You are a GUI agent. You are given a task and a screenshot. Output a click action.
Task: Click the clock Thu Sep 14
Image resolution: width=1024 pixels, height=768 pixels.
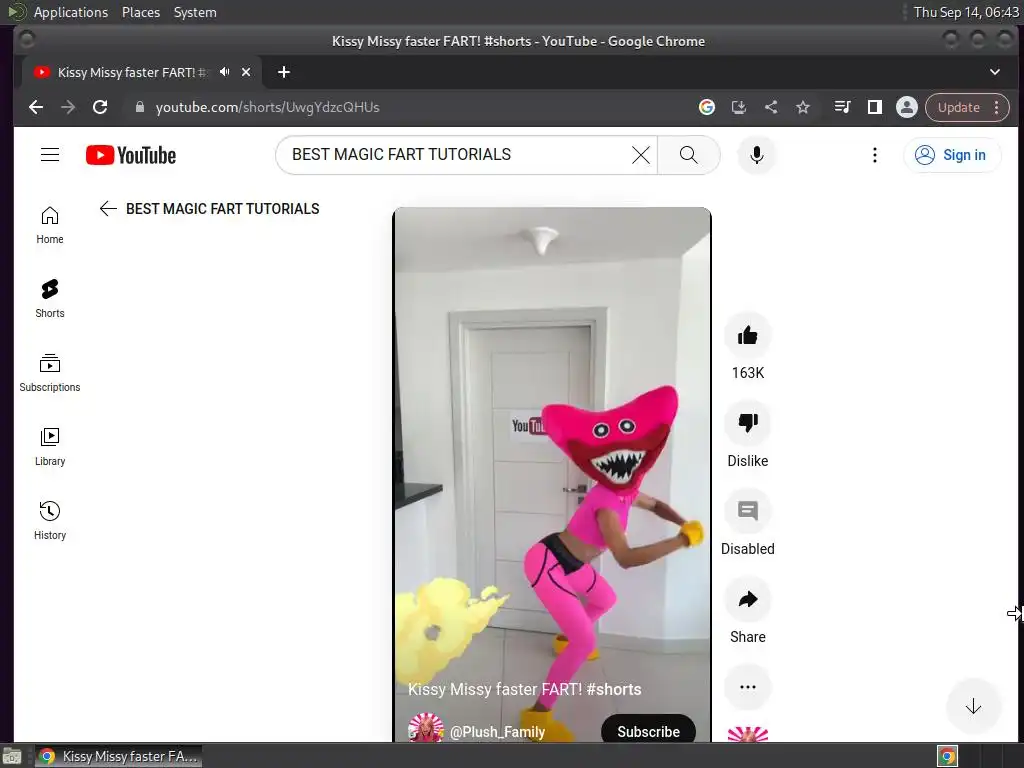tap(966, 12)
